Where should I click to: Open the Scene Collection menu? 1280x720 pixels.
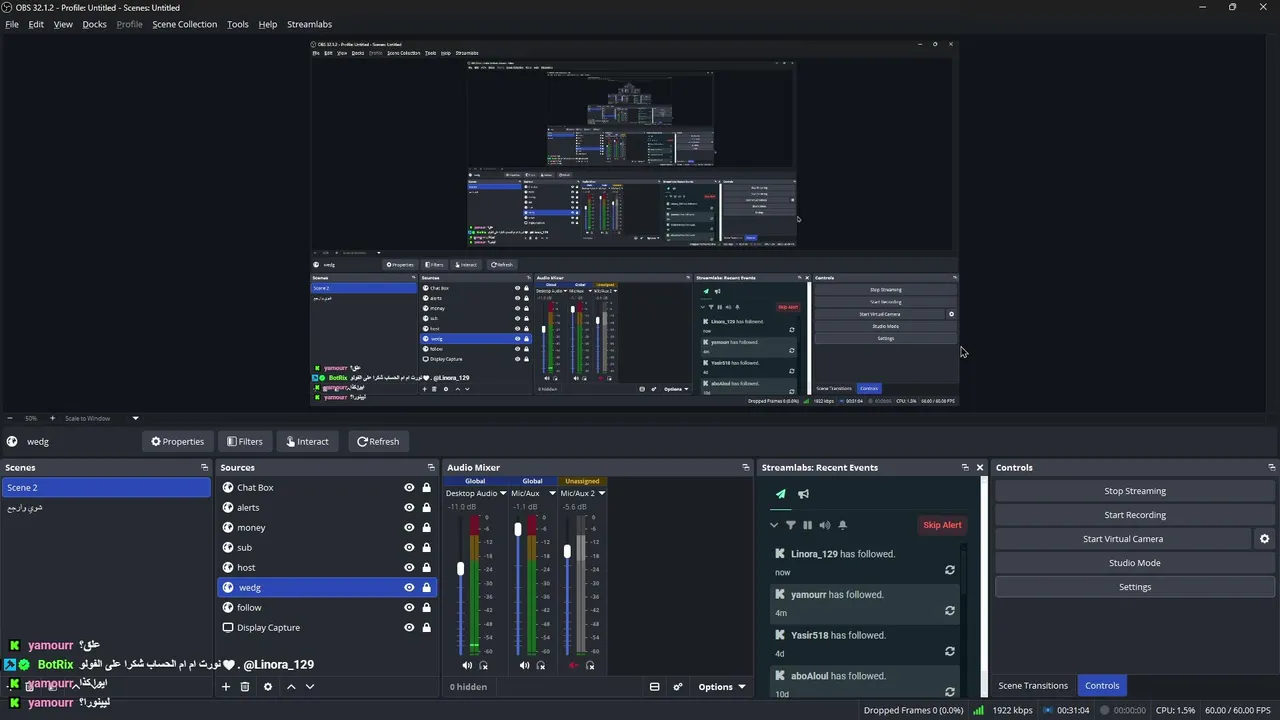coord(184,24)
